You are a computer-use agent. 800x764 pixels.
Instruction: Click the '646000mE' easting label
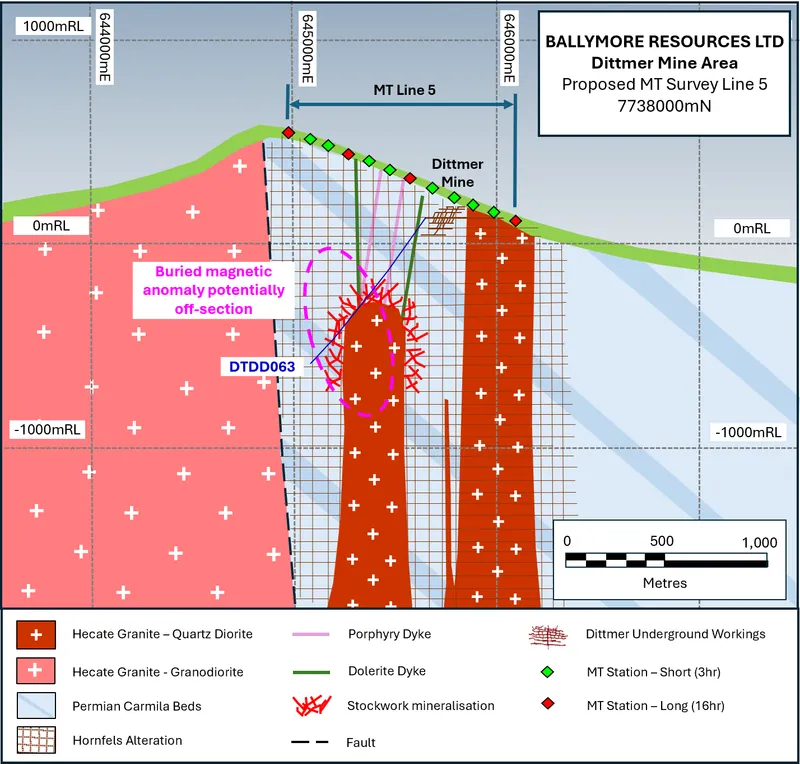pyautogui.click(x=509, y=48)
